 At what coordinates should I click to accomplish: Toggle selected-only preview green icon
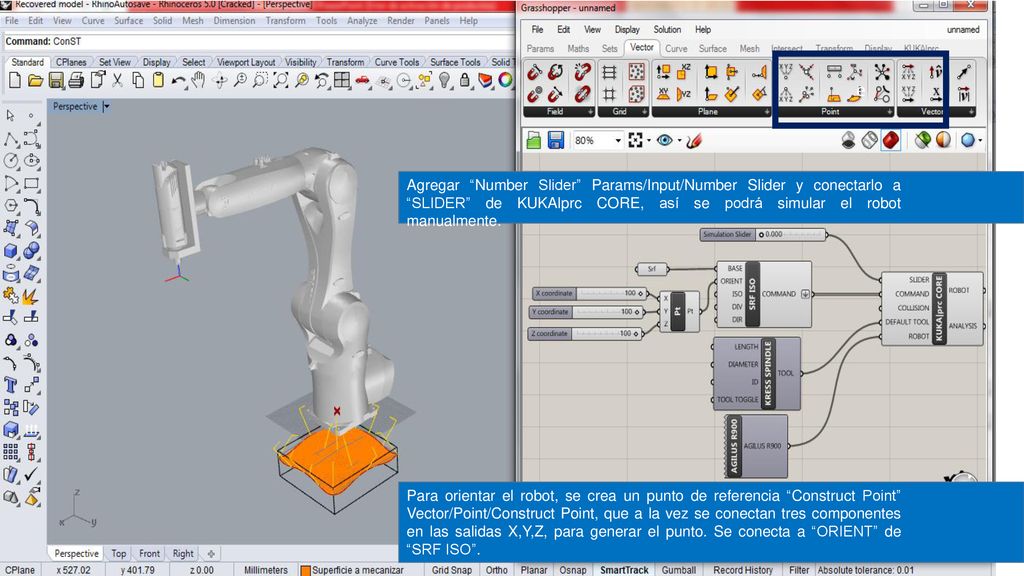point(922,140)
